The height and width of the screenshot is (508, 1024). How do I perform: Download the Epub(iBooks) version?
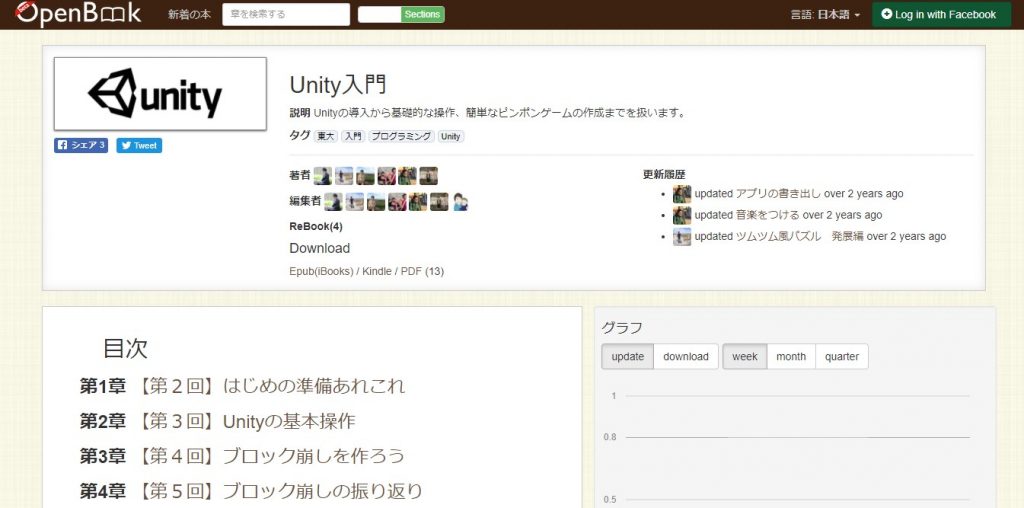click(321, 272)
